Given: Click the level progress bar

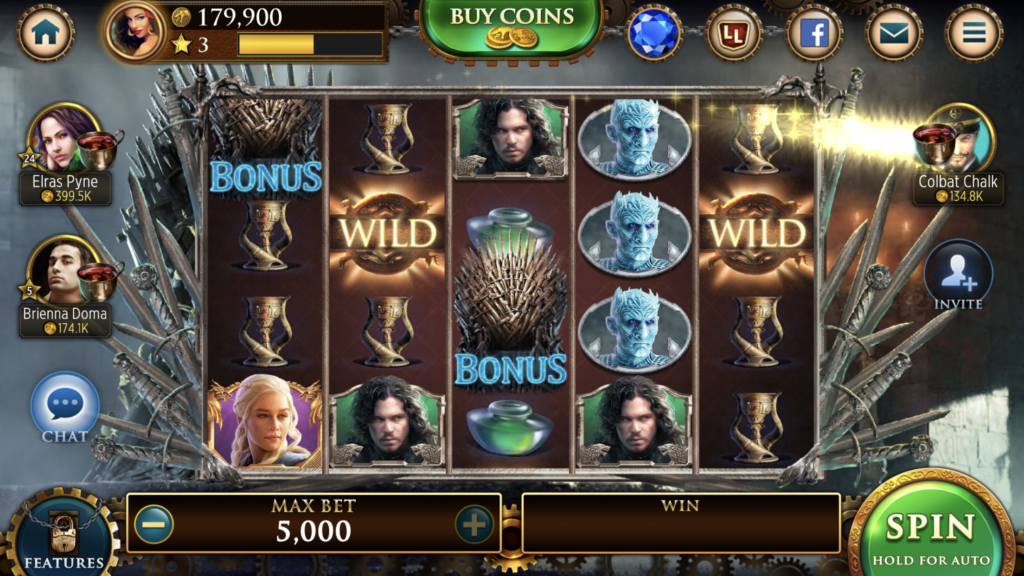Looking at the screenshot, I should coord(310,45).
